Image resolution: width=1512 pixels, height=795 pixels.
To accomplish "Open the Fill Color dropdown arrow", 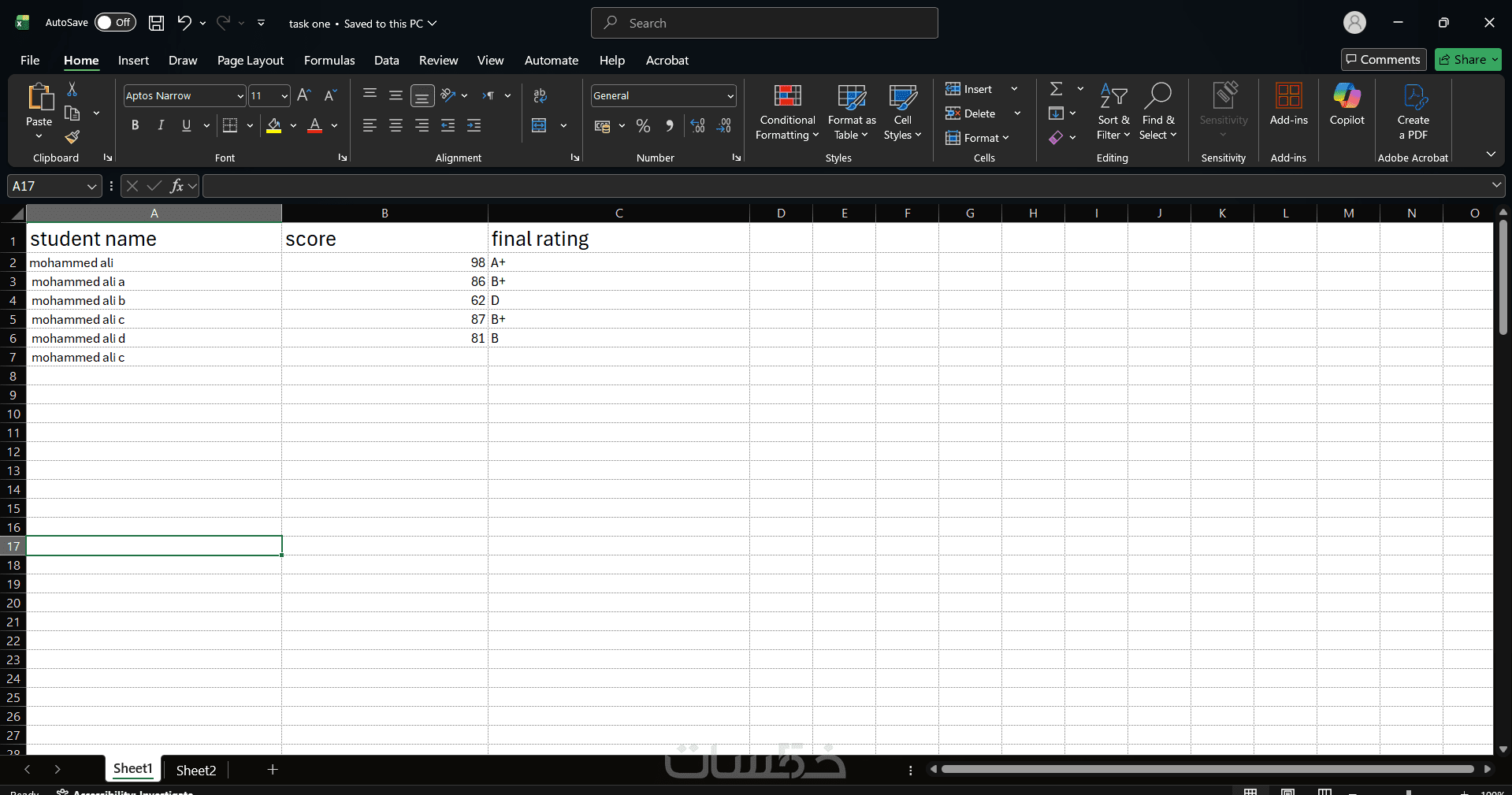I will click(x=293, y=125).
